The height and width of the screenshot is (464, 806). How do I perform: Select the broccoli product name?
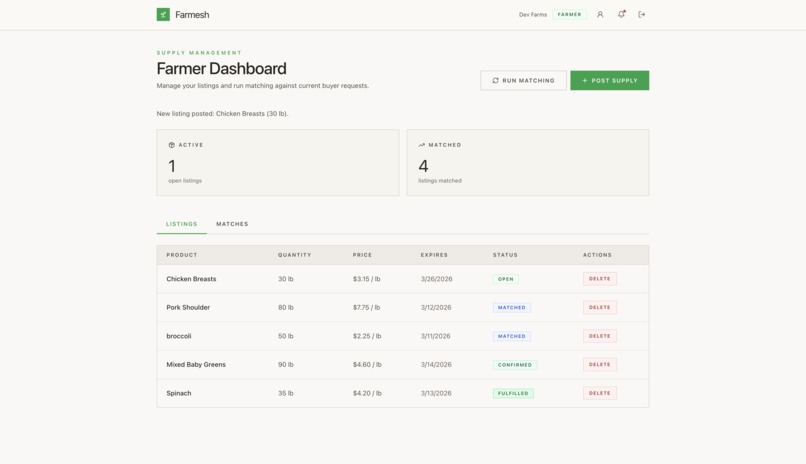point(179,336)
